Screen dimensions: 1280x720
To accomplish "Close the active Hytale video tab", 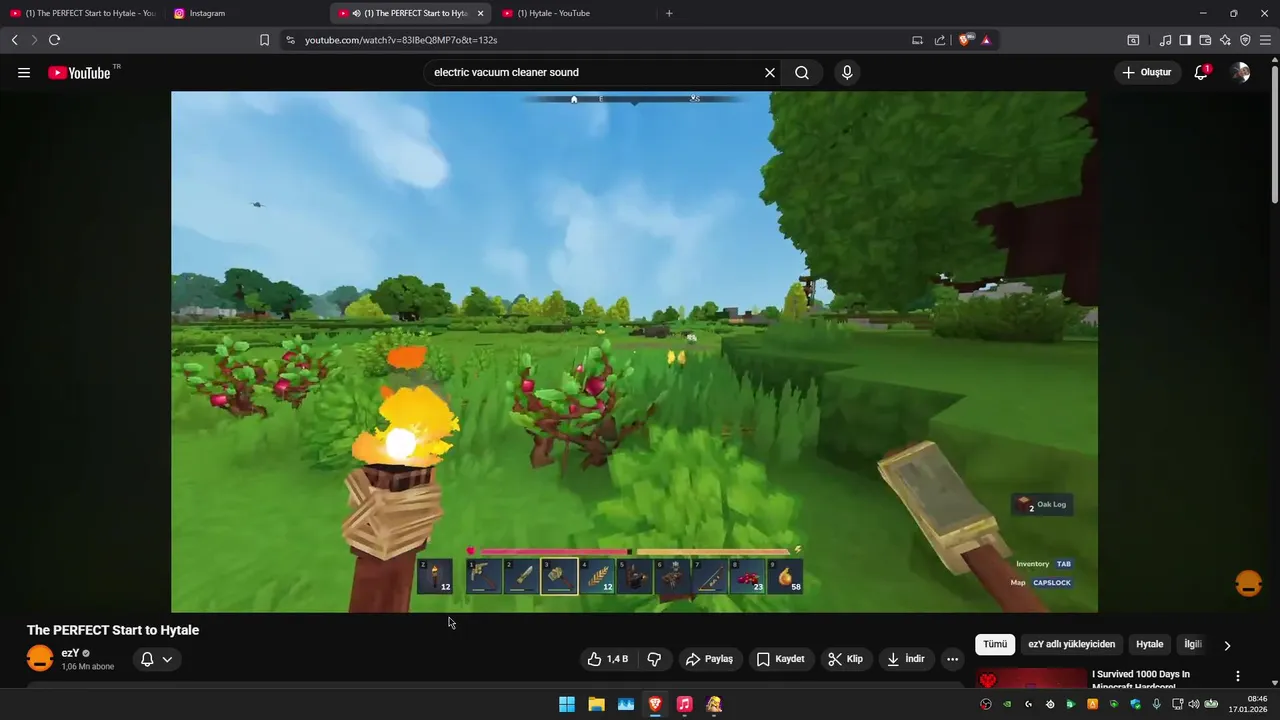I will pos(480,13).
